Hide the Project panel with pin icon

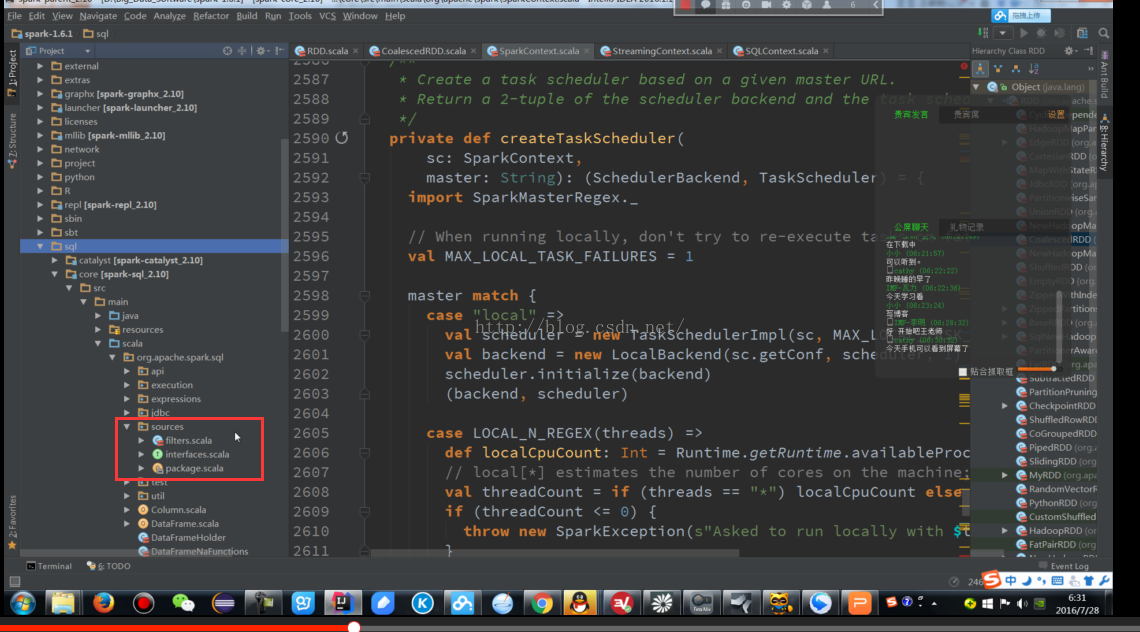coord(279,51)
